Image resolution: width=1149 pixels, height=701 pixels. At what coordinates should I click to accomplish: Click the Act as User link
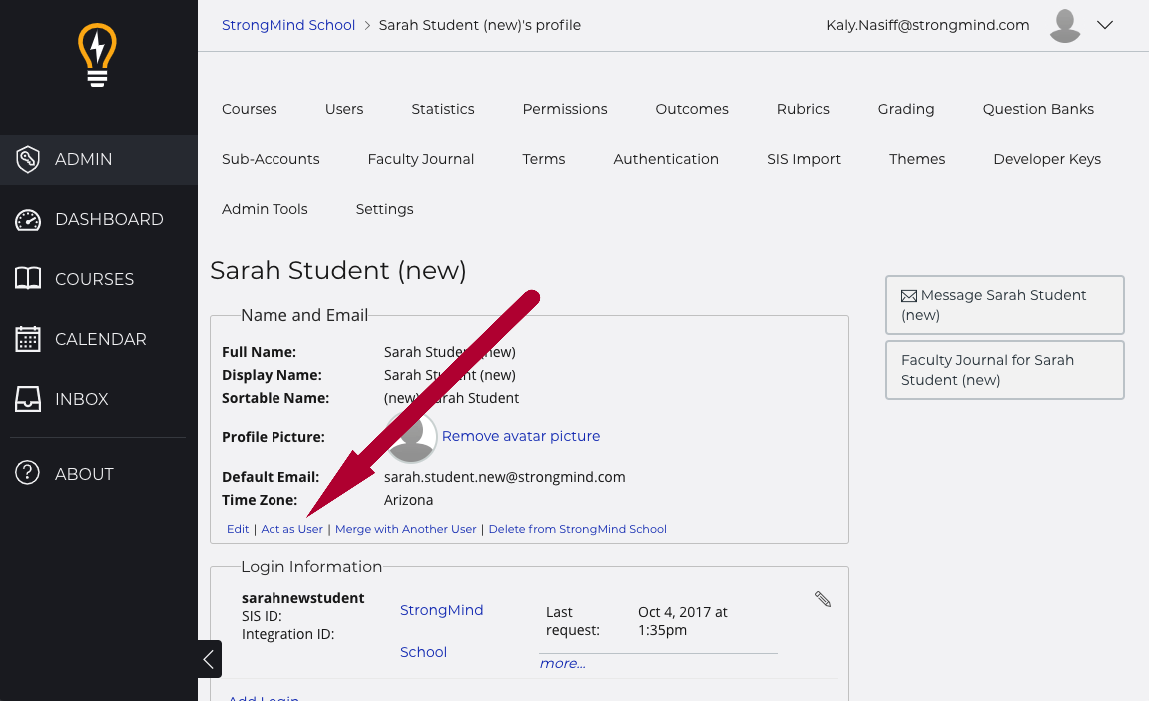click(292, 529)
